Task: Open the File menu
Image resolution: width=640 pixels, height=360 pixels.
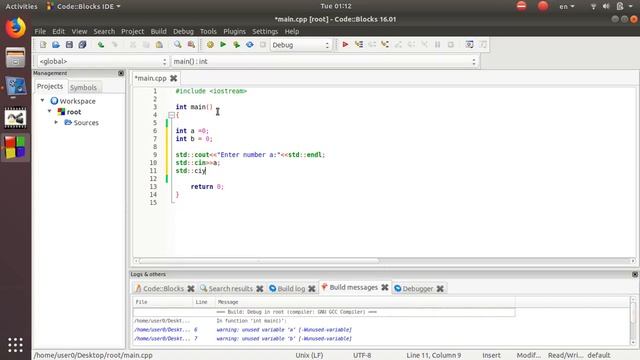Action: point(40,31)
